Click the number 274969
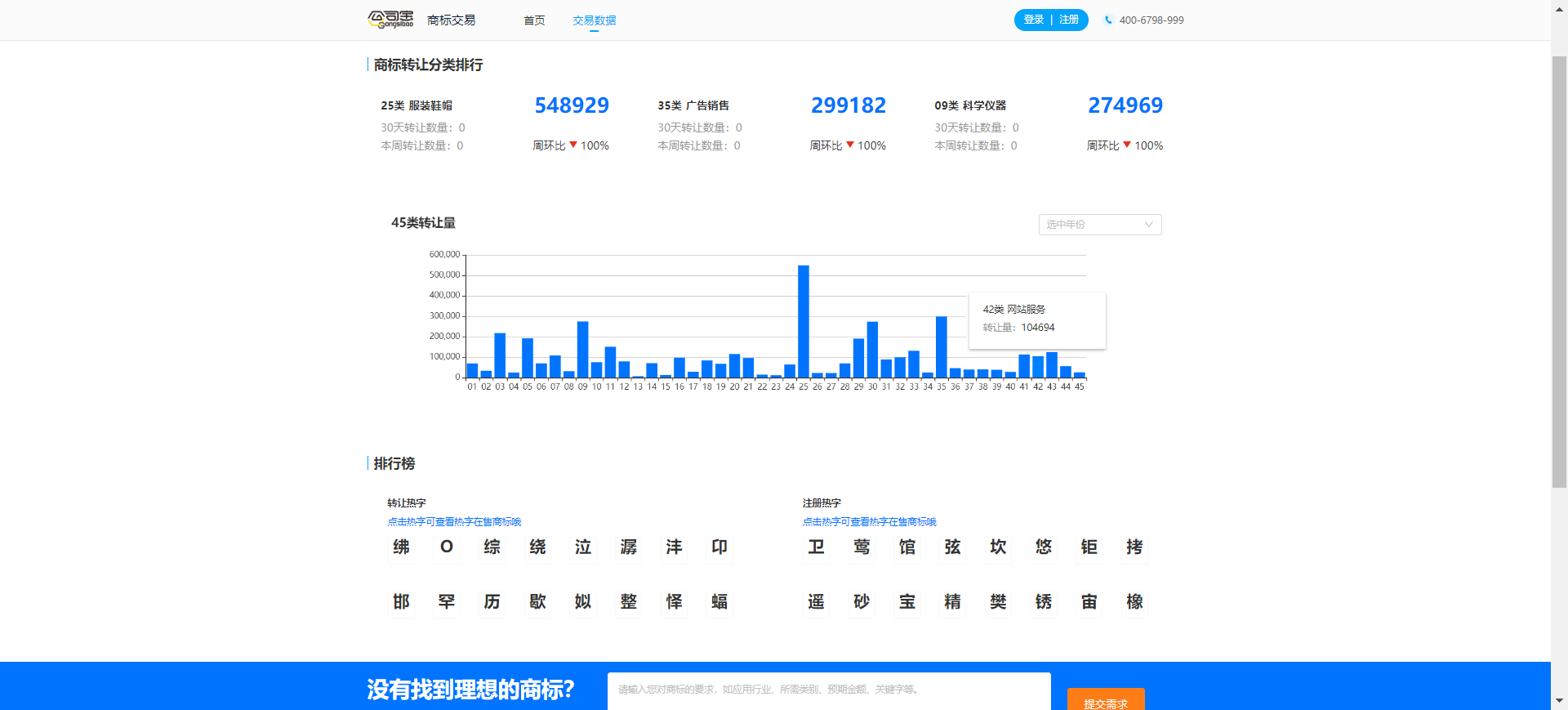This screenshot has width=1568, height=710. point(1125,105)
